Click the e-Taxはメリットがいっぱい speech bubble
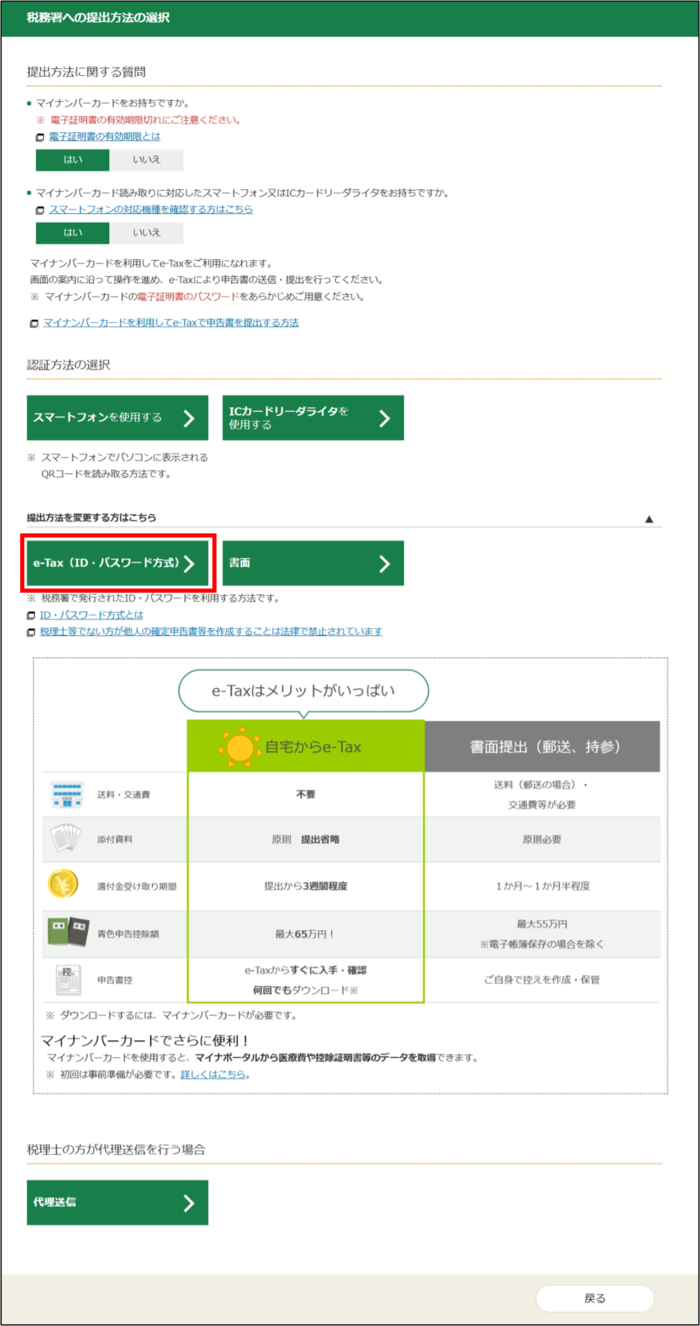Screen dimensions: 700x1326 304,690
